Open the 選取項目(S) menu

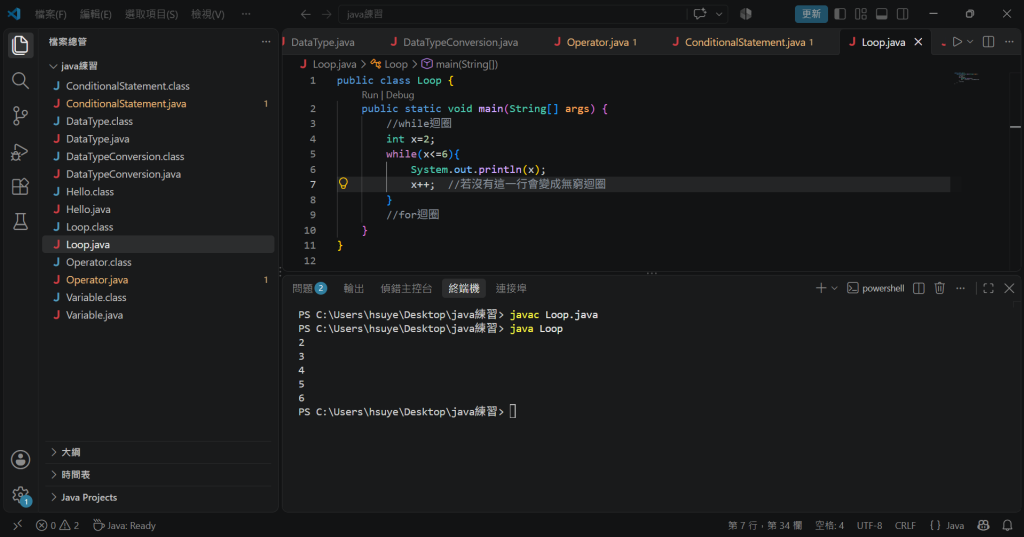152,14
